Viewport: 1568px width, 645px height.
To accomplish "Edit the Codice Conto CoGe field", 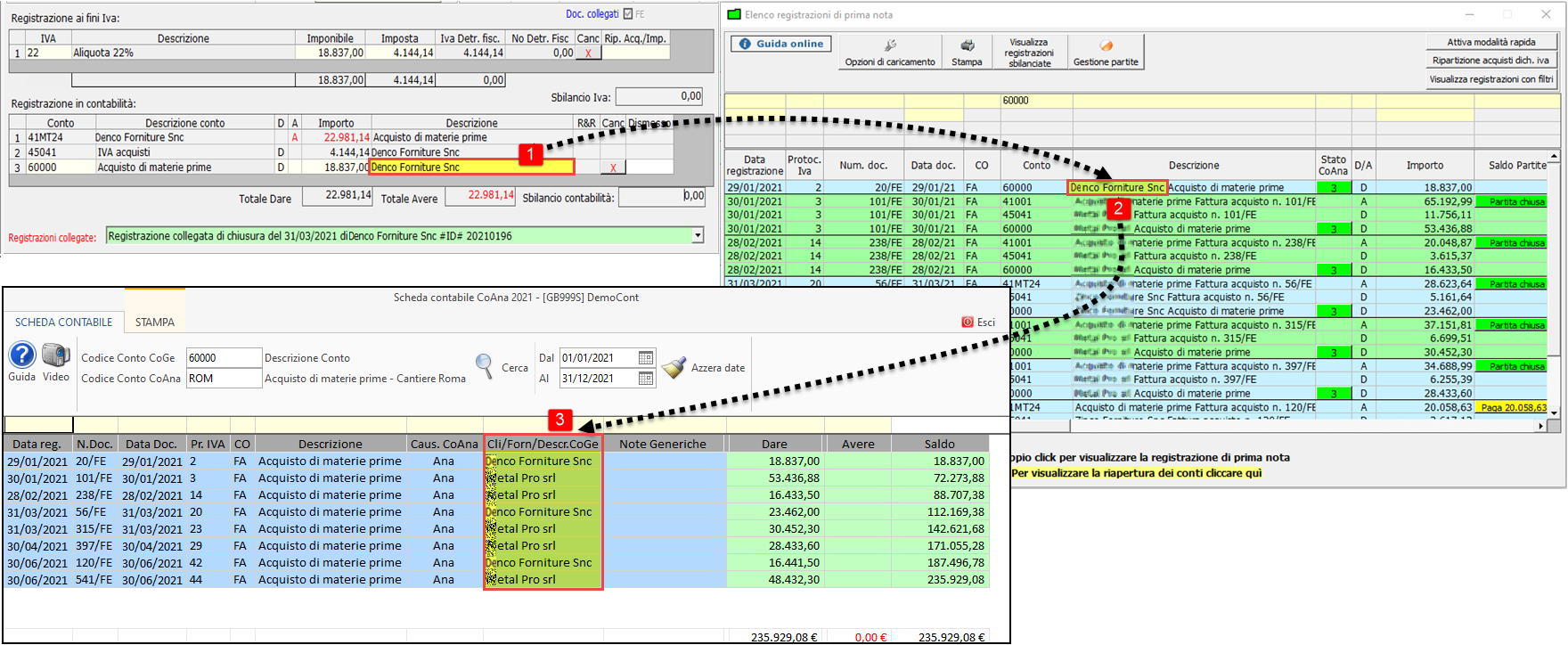I will [x=224, y=358].
